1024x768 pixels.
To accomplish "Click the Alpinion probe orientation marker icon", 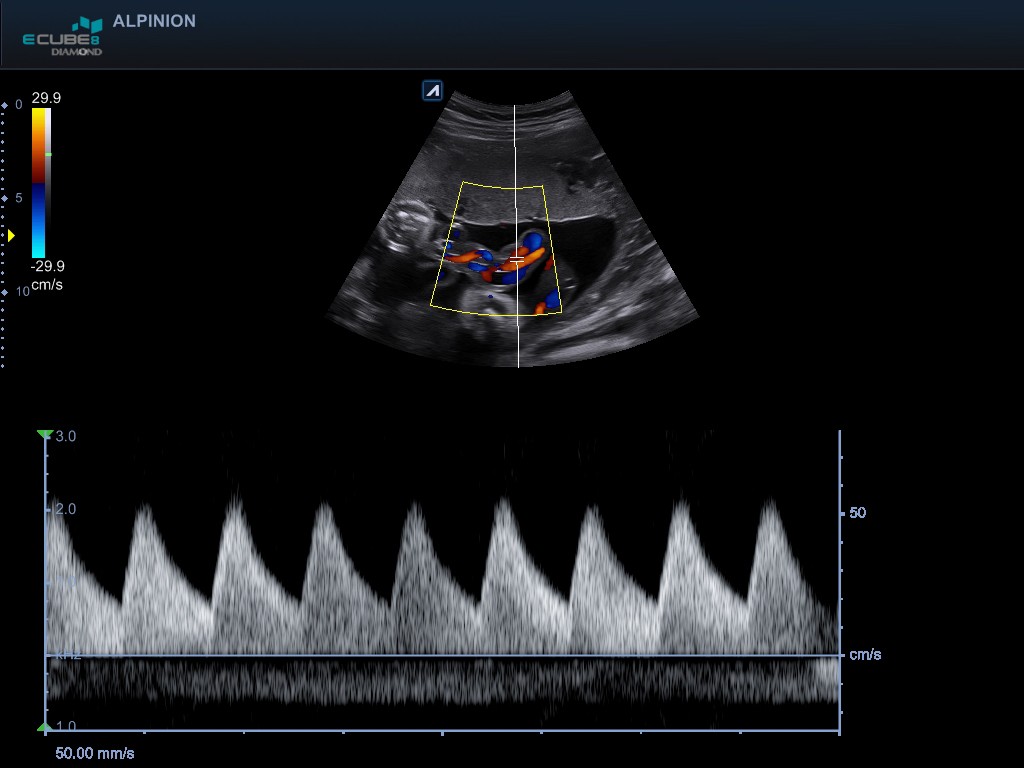I will click(433, 90).
